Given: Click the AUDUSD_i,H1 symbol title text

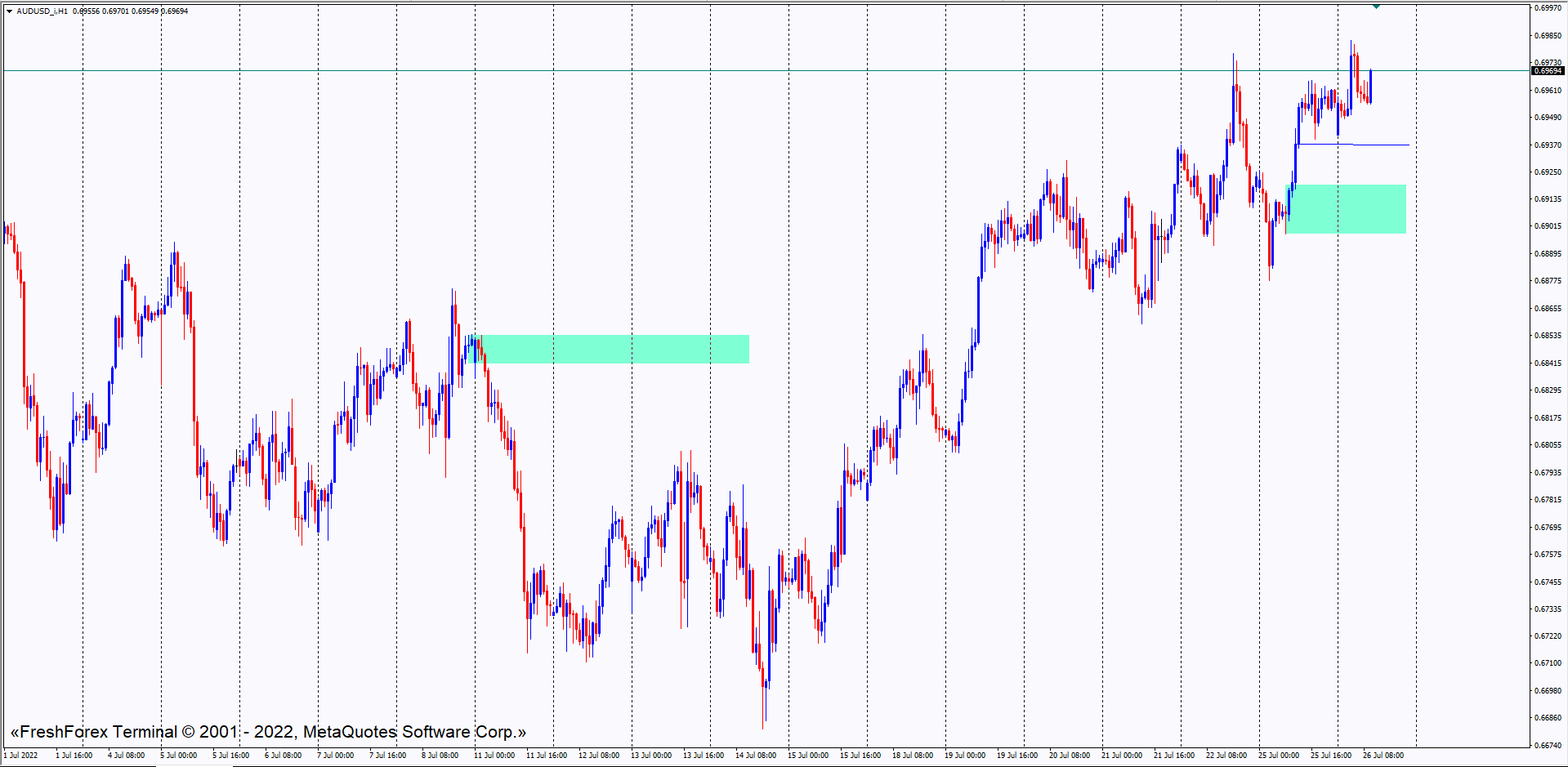Looking at the screenshot, I should pos(42,11).
